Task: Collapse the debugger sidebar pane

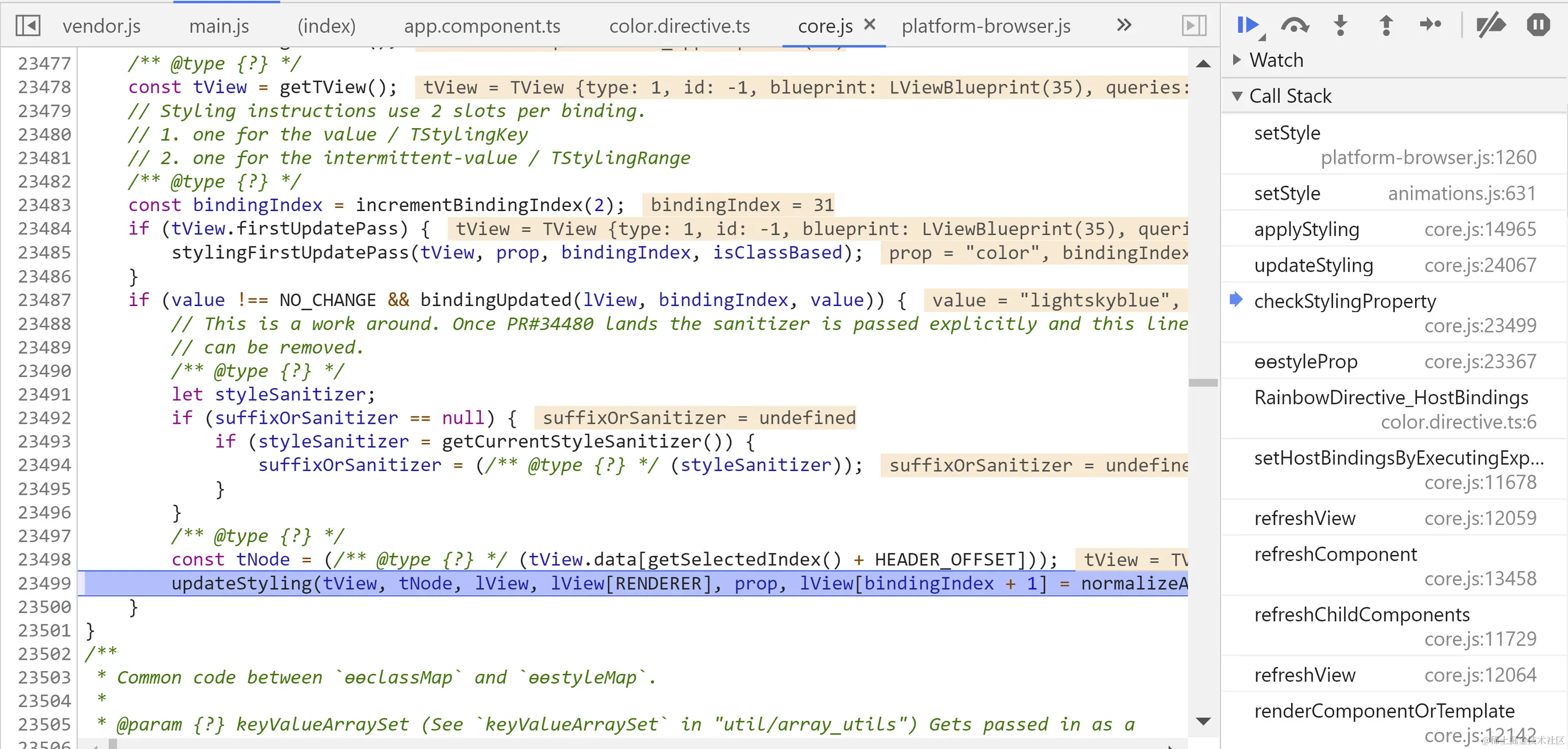Action: click(1194, 25)
